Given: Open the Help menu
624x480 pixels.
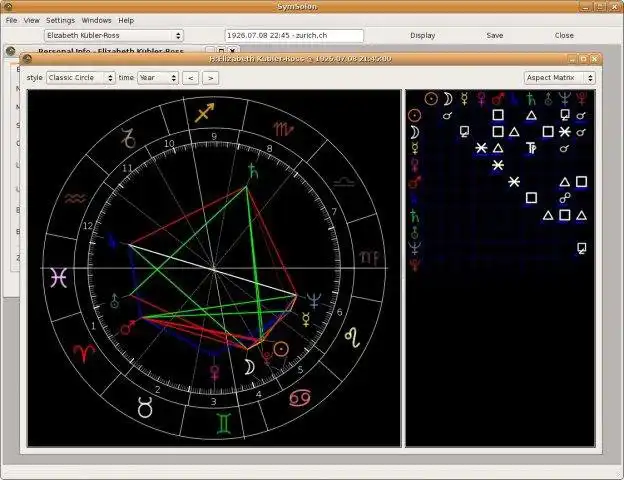Looking at the screenshot, I should (x=126, y=20).
